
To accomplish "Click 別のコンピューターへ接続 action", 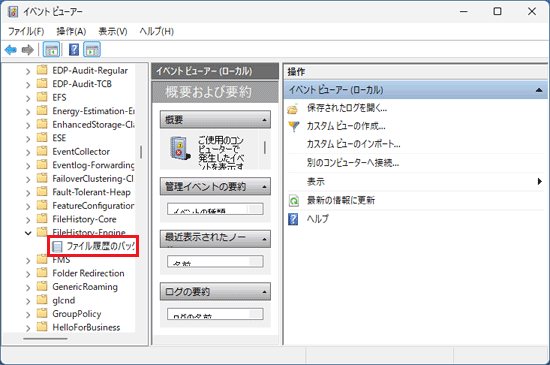I will point(353,163).
